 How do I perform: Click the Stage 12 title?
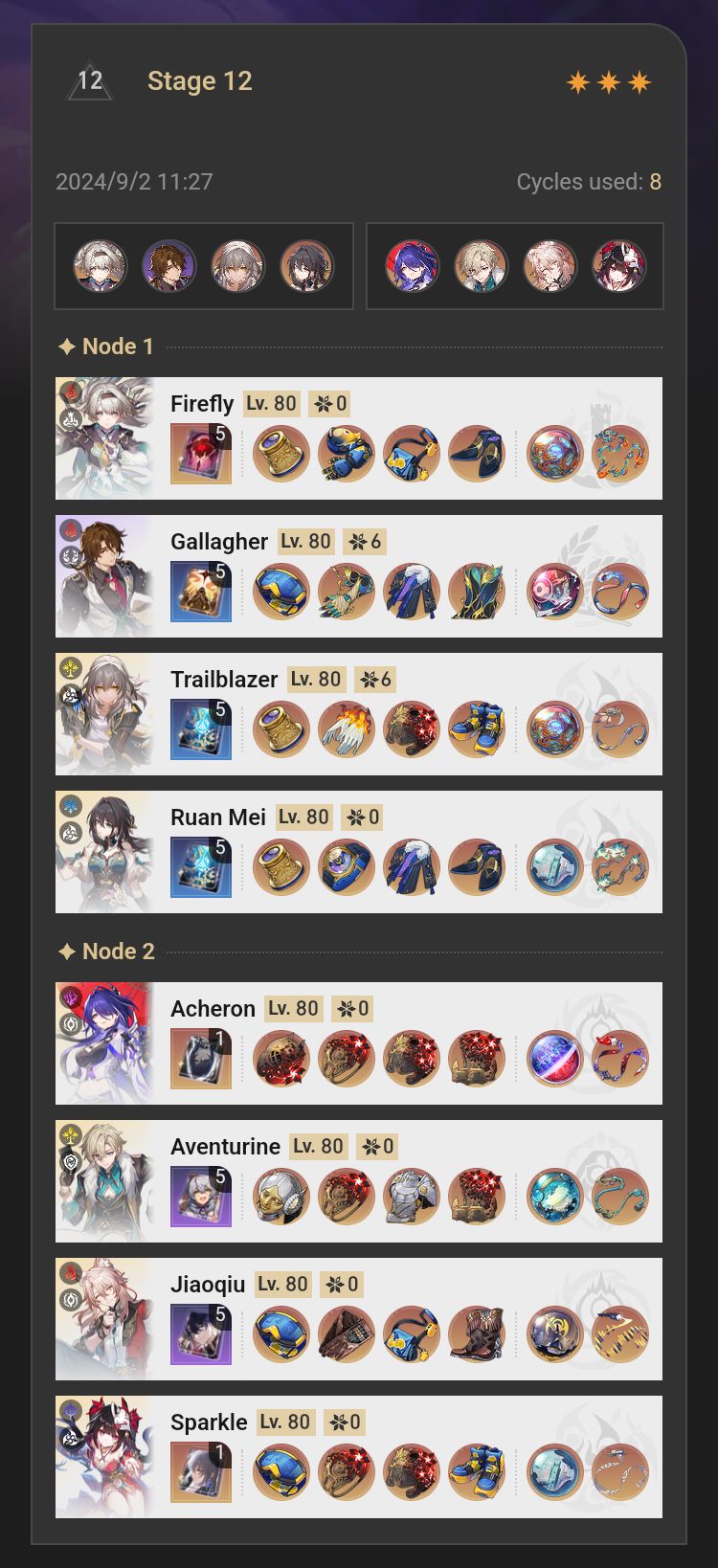(x=200, y=81)
